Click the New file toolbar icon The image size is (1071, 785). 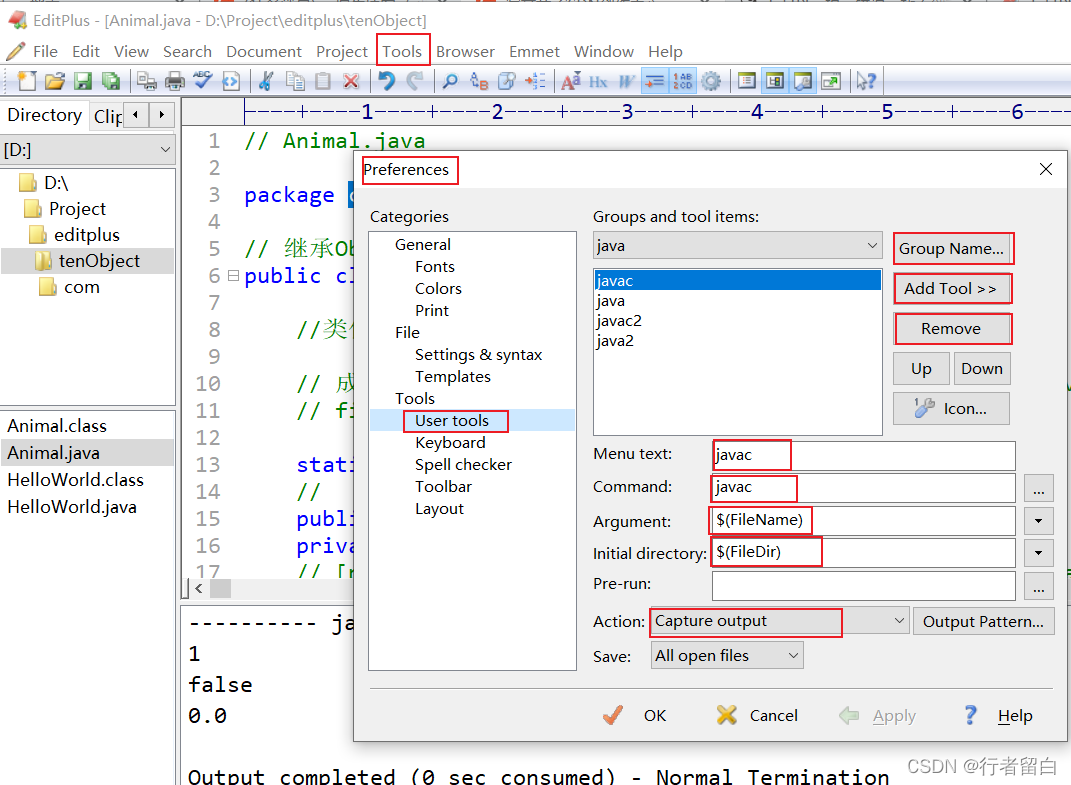tap(27, 81)
